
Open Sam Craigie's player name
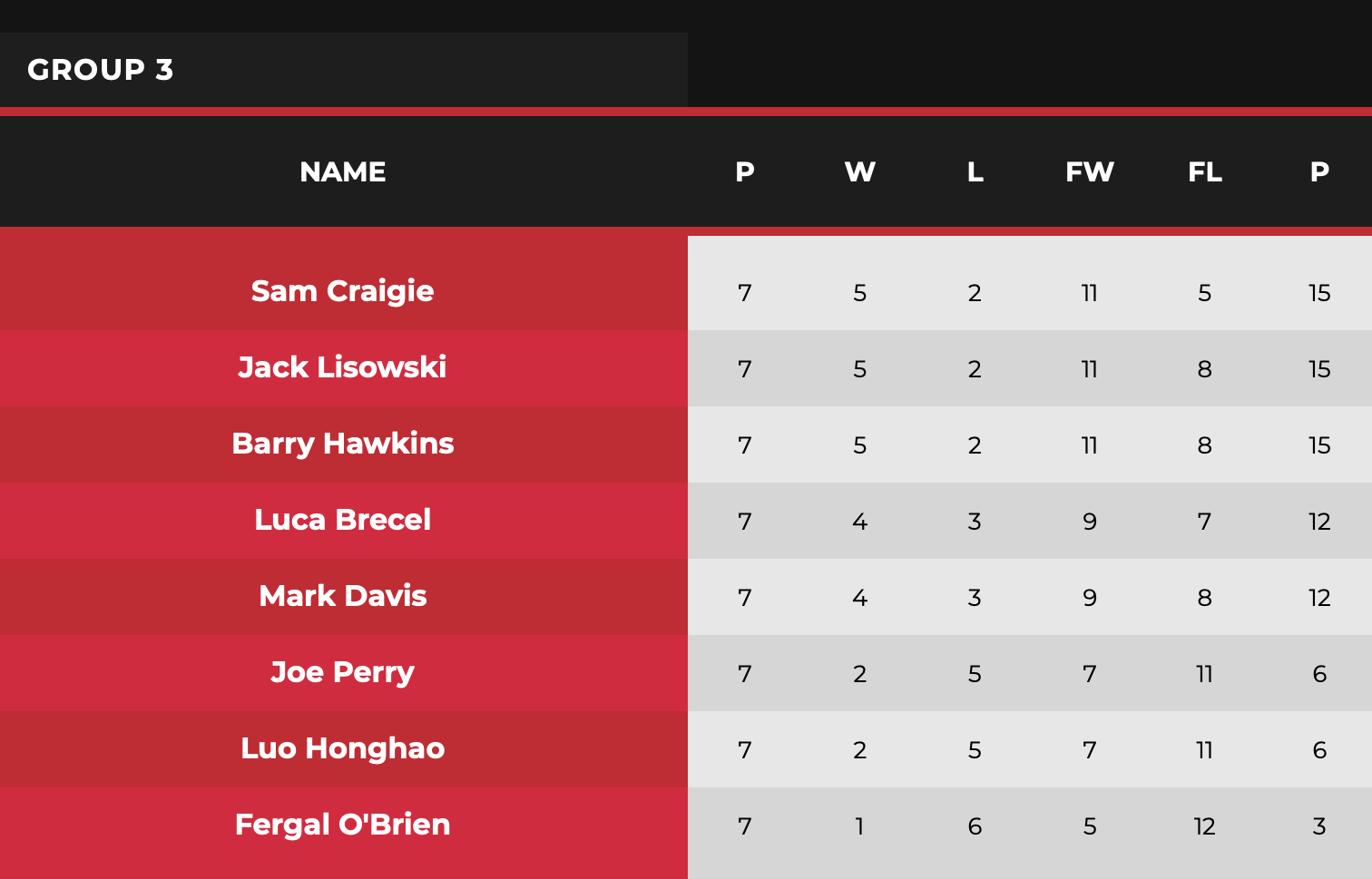[343, 291]
